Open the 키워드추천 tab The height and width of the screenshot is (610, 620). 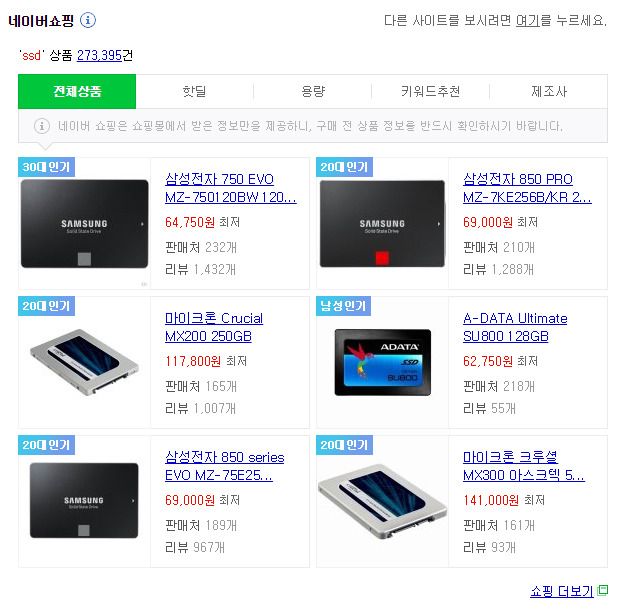pyautogui.click(x=430, y=91)
